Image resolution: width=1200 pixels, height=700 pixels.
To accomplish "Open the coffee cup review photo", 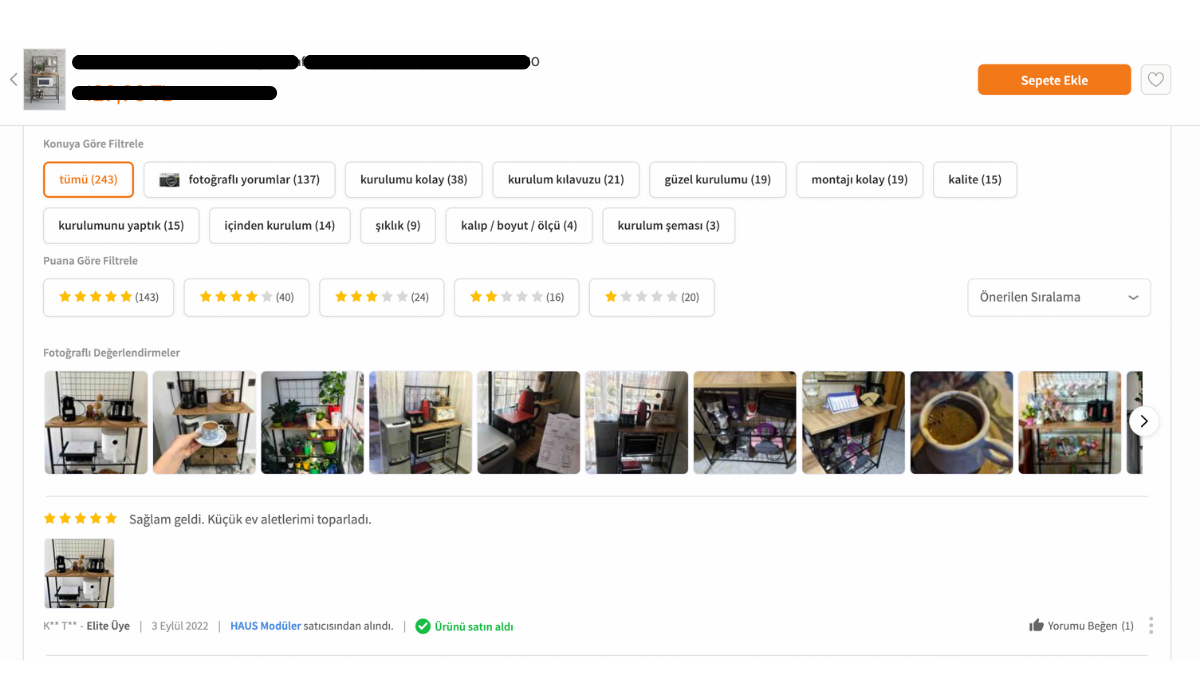I will coord(961,422).
